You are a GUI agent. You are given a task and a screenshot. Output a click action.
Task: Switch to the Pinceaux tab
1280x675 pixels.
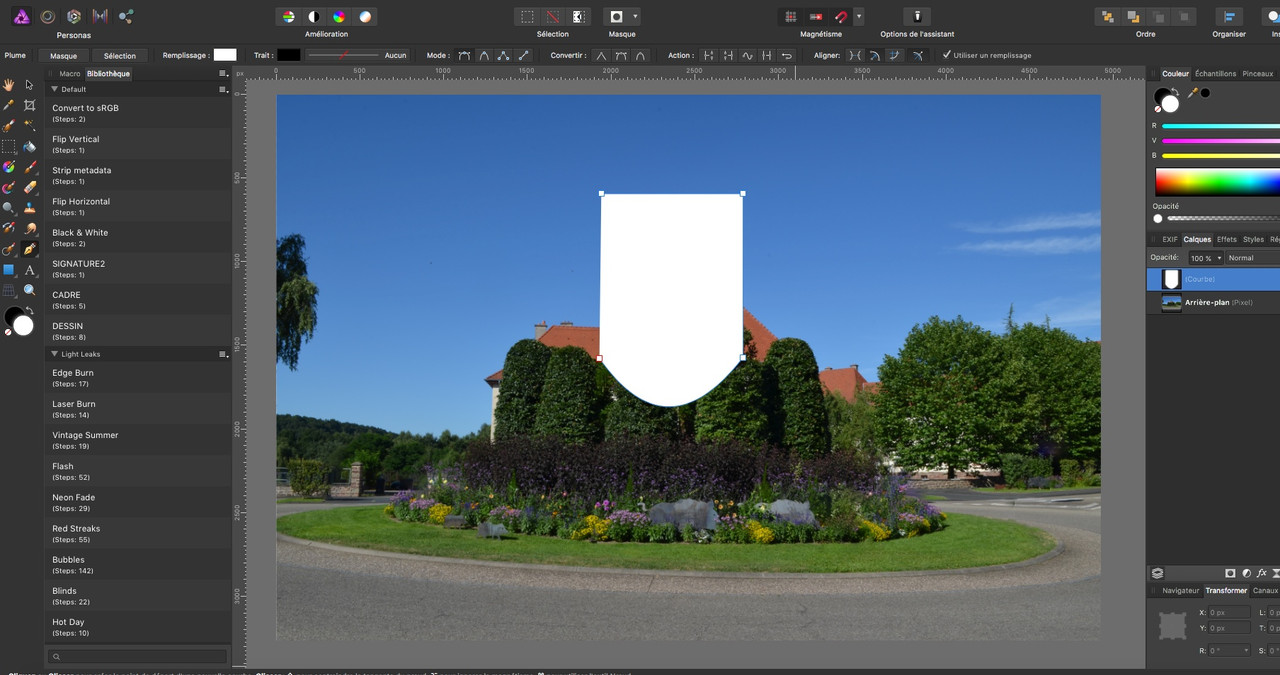pos(1258,74)
